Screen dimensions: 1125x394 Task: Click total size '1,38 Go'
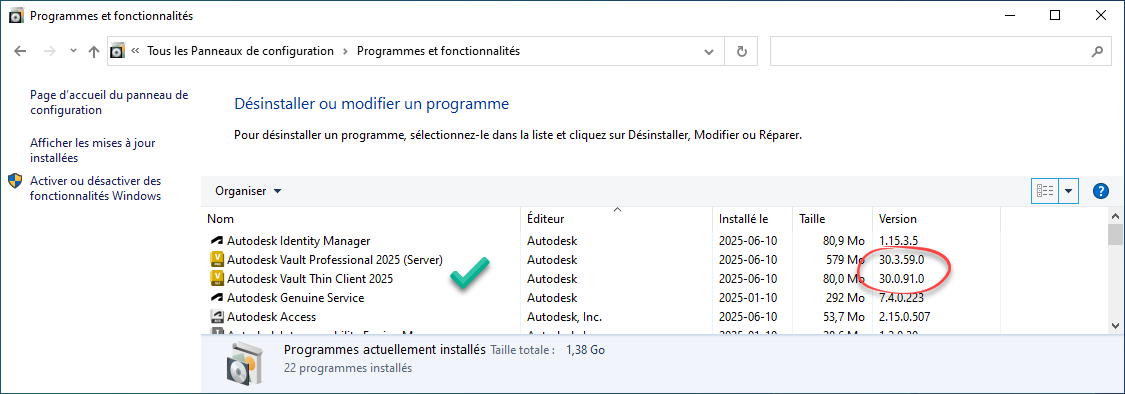pos(585,350)
